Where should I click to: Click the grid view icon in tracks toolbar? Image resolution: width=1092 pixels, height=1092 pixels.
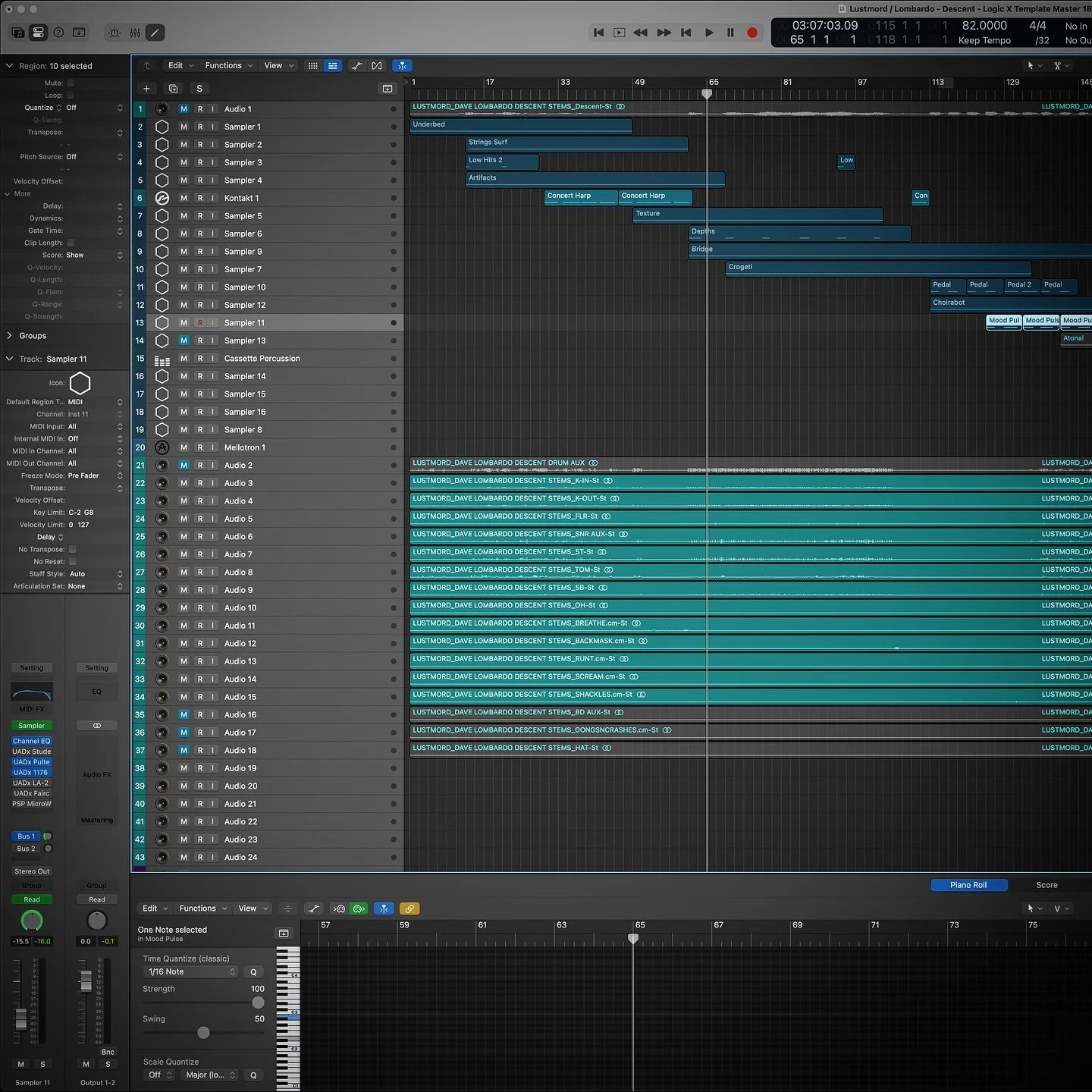[313, 66]
